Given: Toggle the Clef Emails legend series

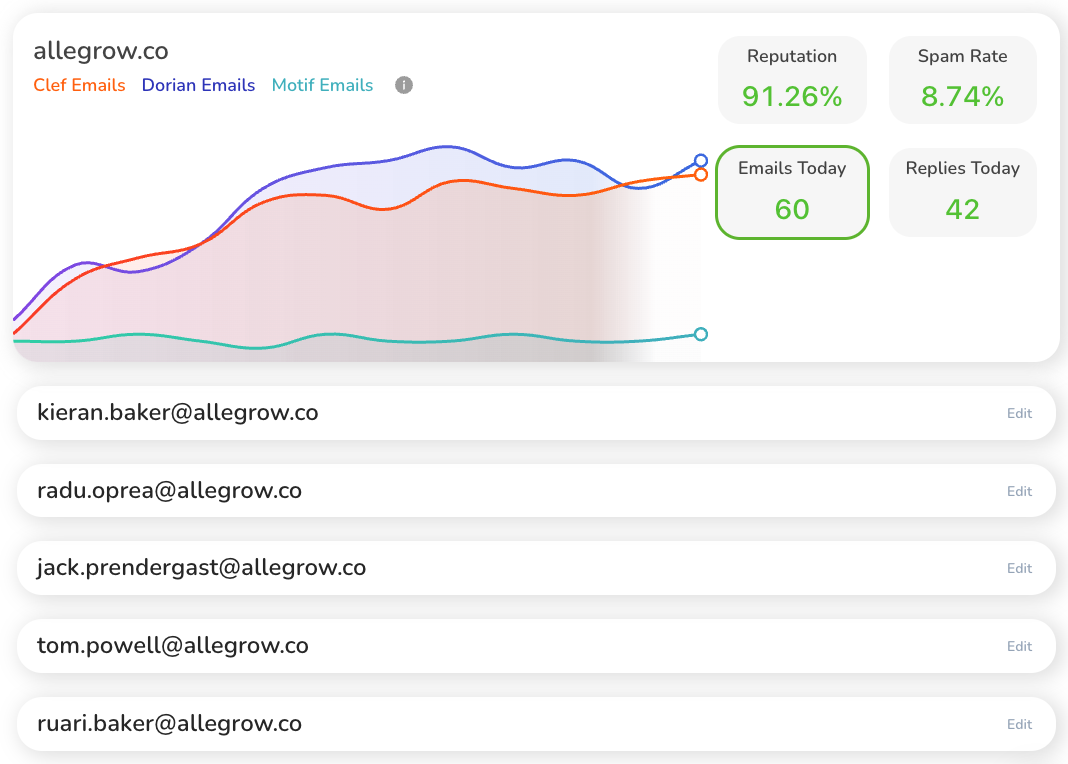Looking at the screenshot, I should [80, 85].
